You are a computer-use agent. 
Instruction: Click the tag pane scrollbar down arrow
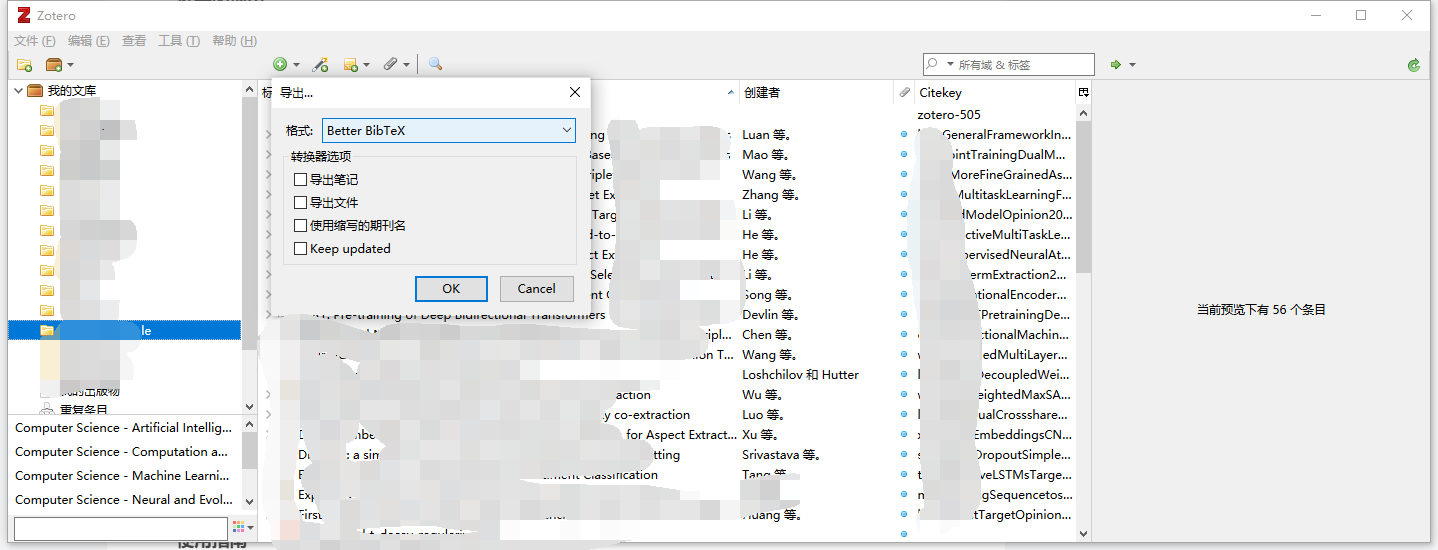click(x=250, y=503)
